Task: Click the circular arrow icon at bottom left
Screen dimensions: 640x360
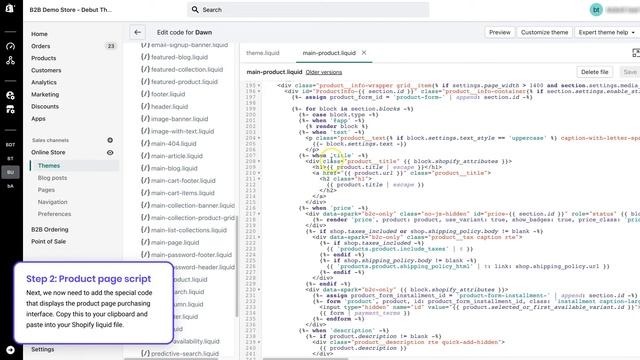Action: tap(10, 350)
